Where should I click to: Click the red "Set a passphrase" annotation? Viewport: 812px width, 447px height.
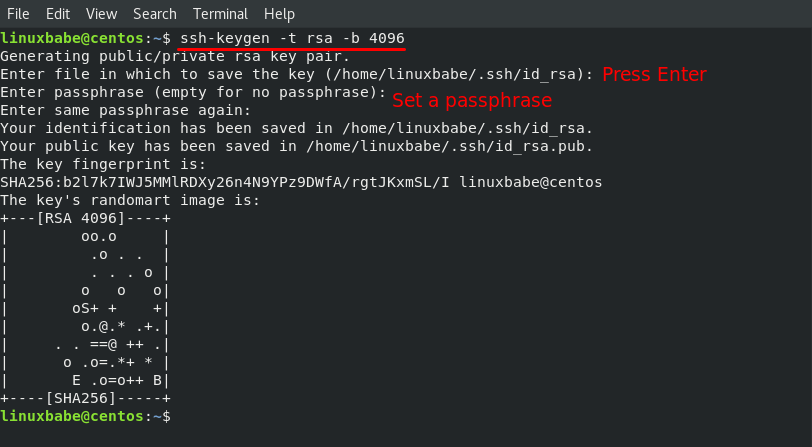(x=471, y=100)
